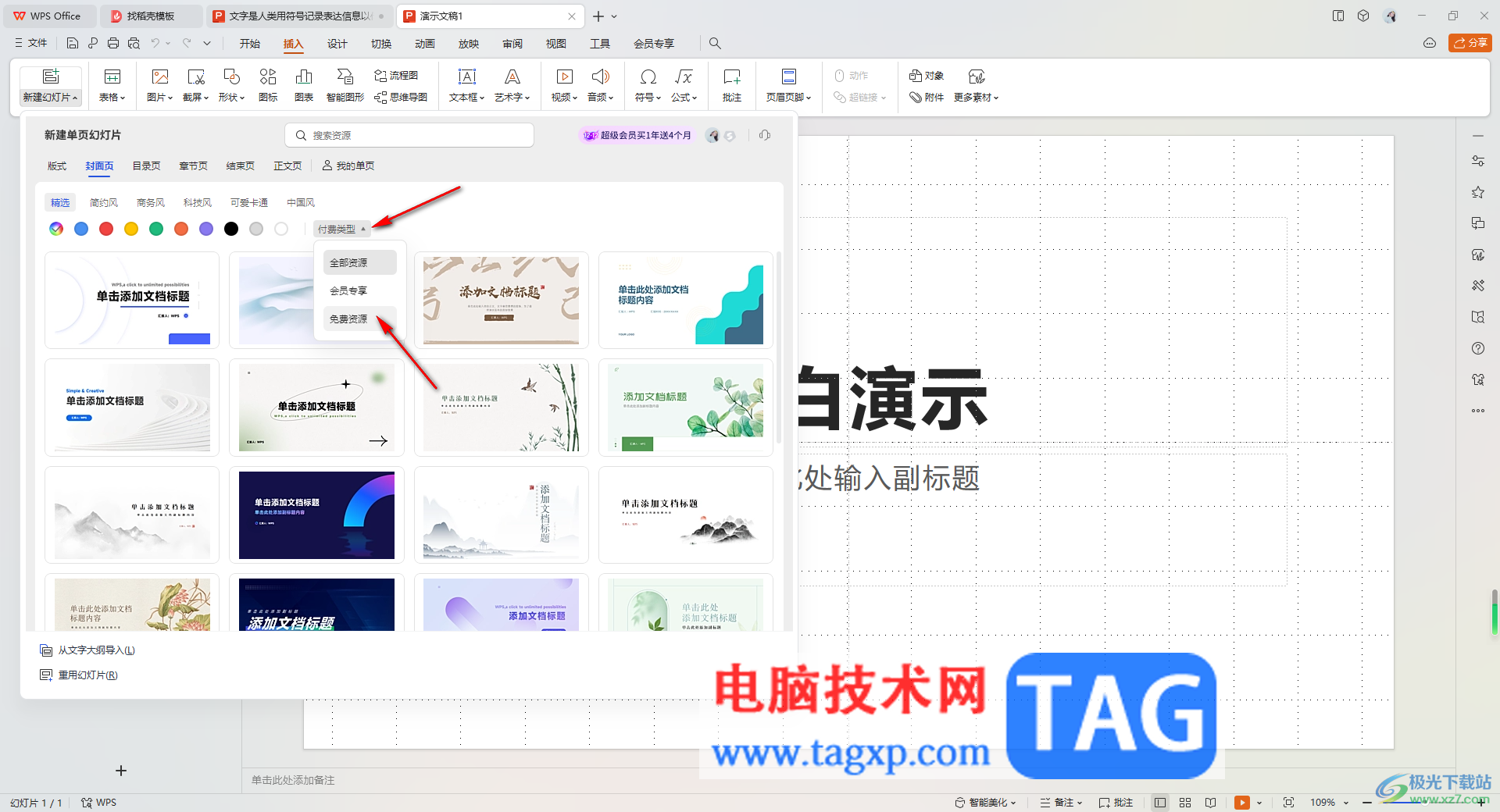This screenshot has height=812, width=1500.
Task: Click the notes area 单击此处添加备注
Action: coord(293,780)
